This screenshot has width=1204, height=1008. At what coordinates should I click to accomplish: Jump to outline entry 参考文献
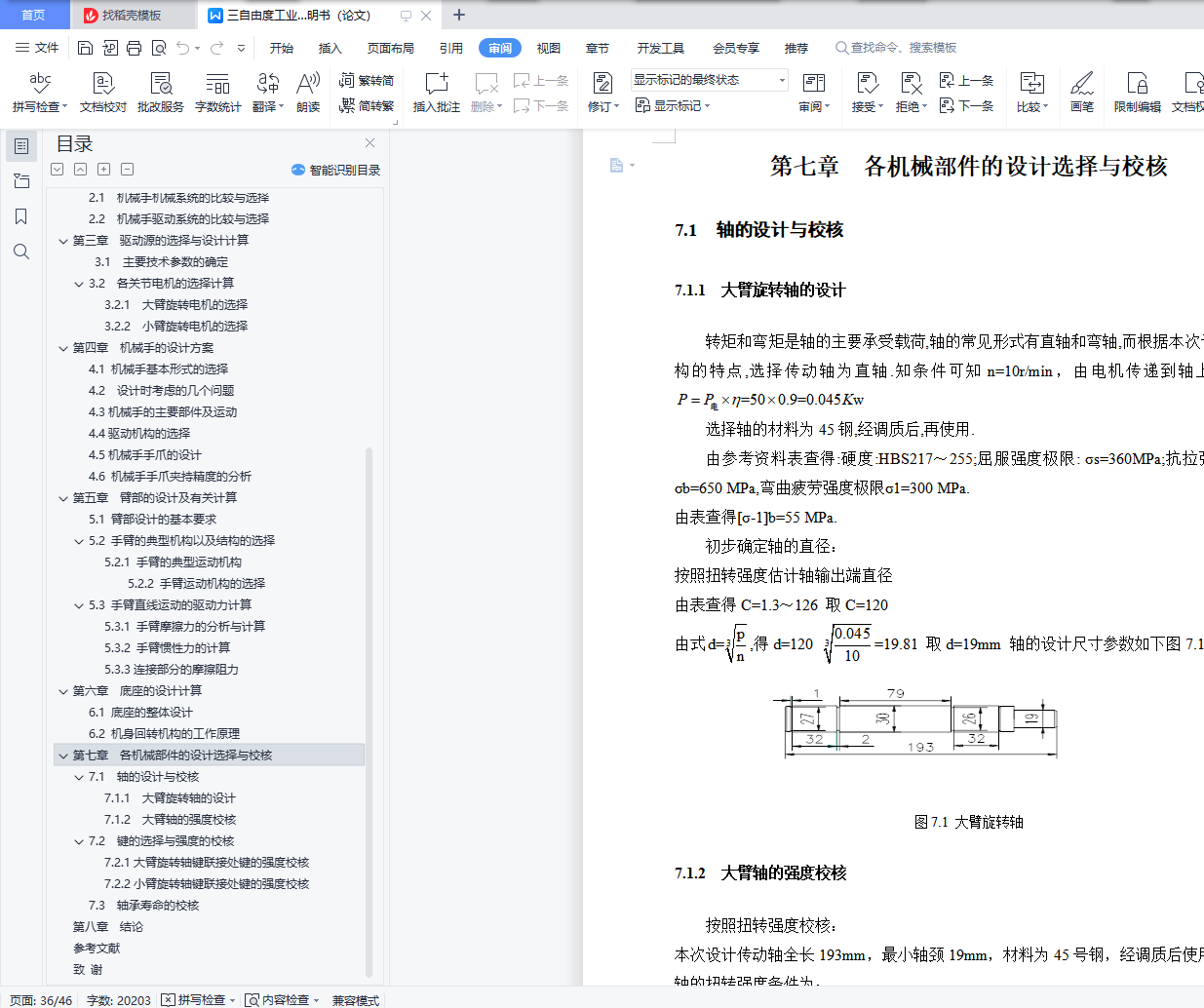click(x=97, y=949)
